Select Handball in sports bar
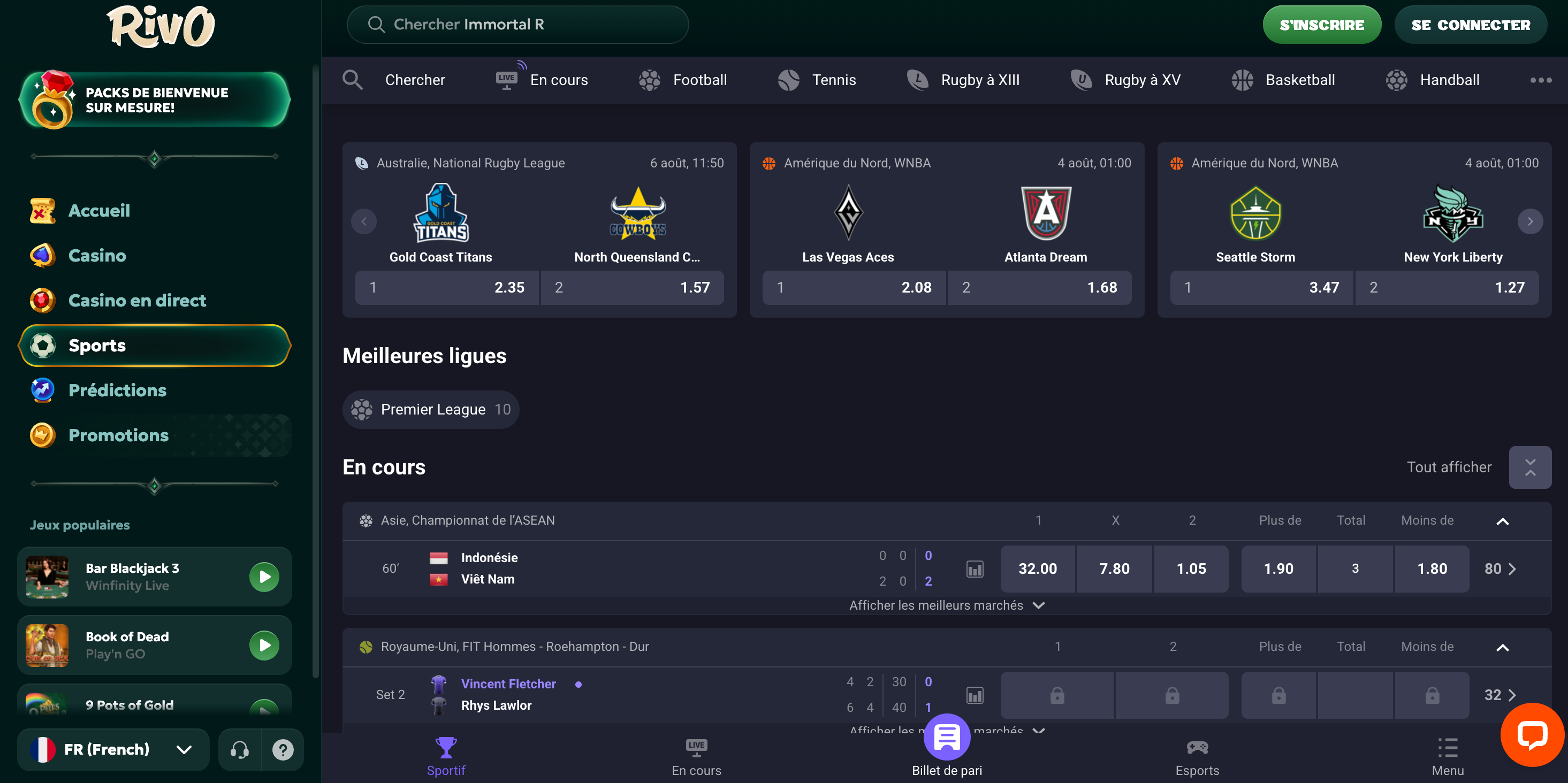Viewport: 1568px width, 783px height. [x=1432, y=80]
